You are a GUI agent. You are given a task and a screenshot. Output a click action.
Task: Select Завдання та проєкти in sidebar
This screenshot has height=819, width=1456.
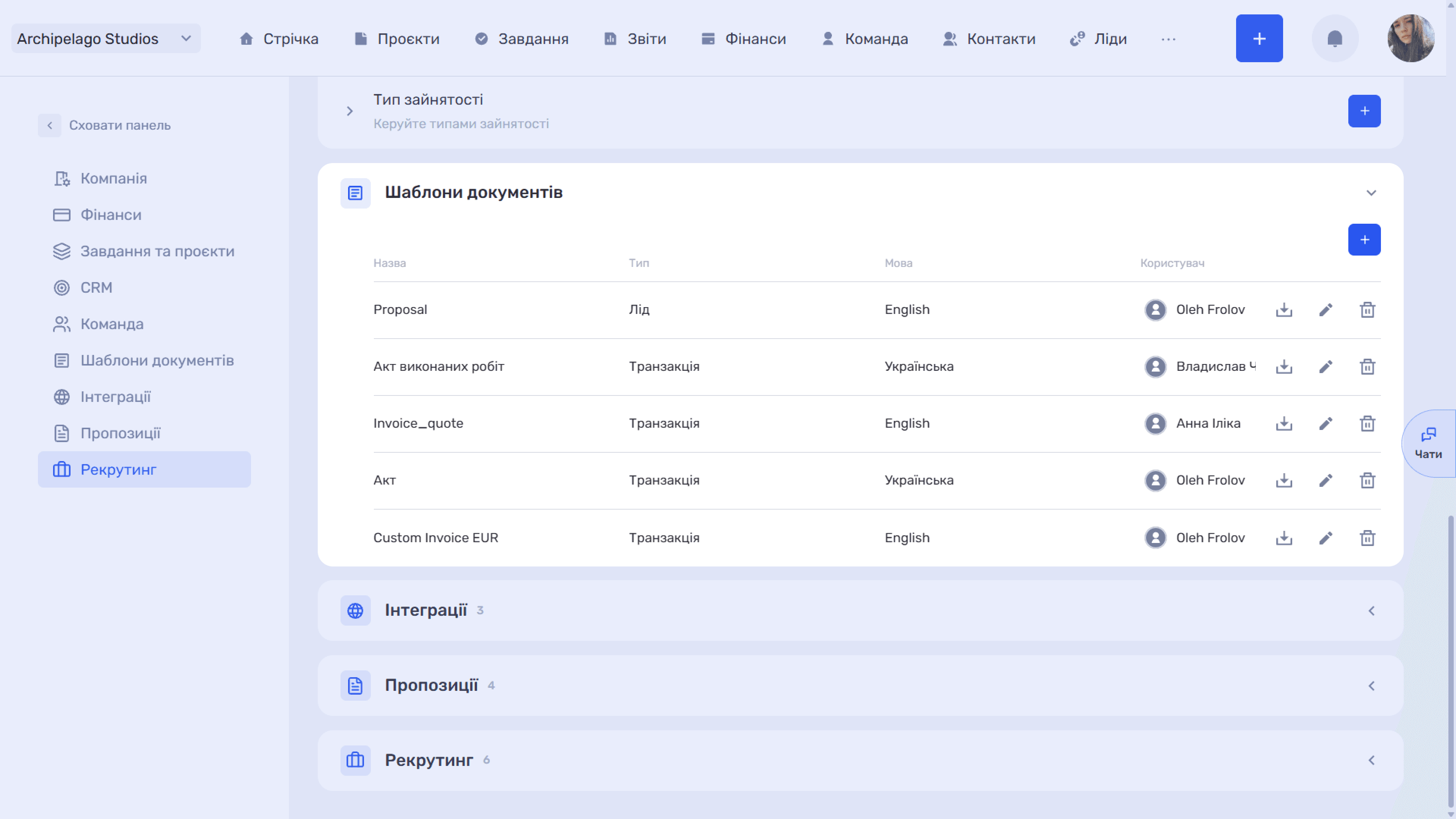pos(144,251)
